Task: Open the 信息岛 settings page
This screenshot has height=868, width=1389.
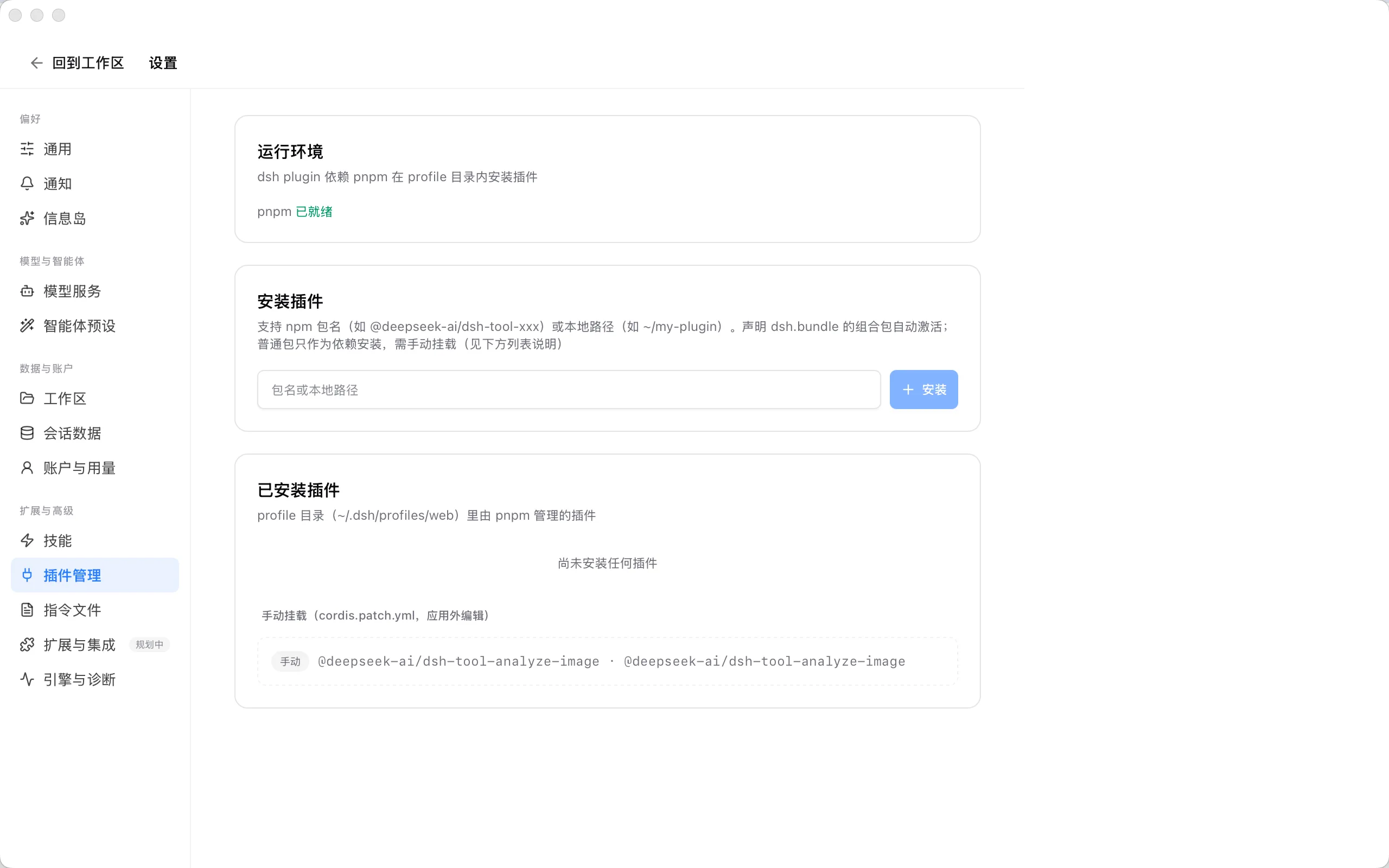Action: tap(95, 219)
